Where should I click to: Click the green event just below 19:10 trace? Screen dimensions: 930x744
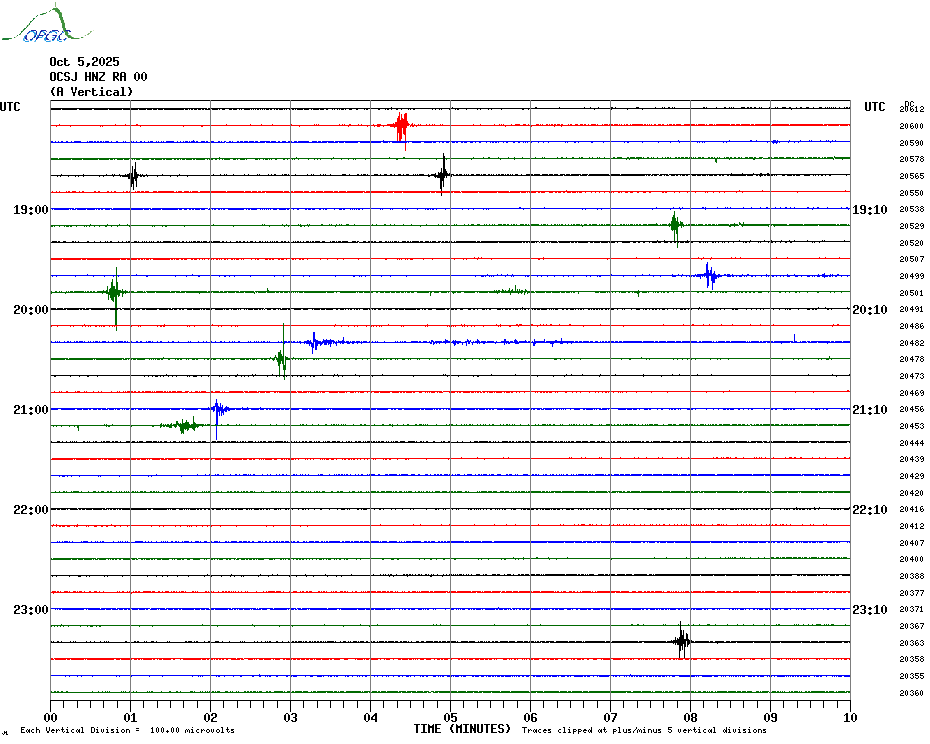pos(676,226)
